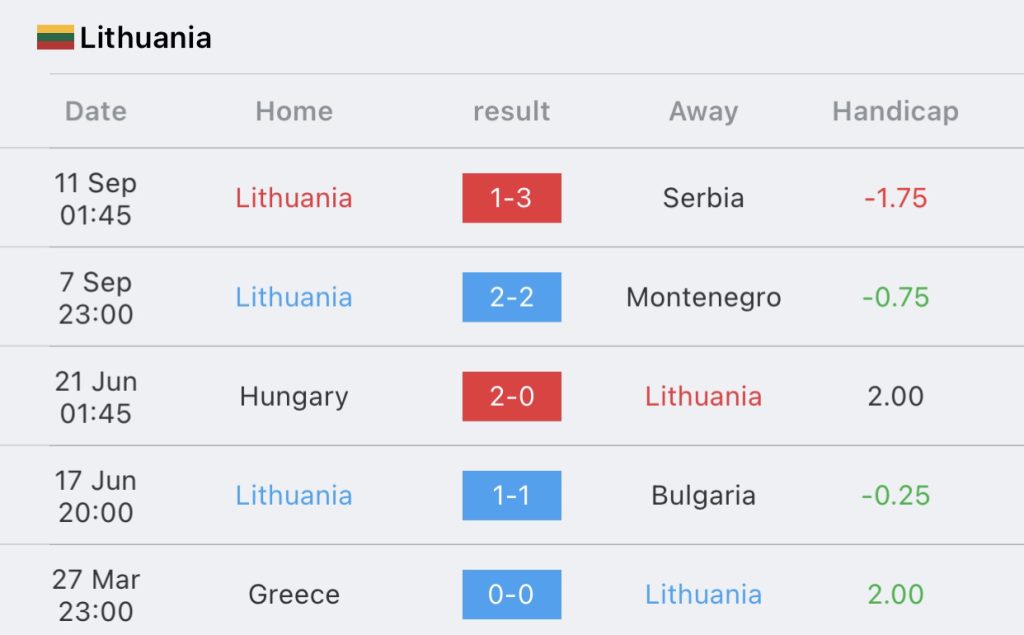1024x635 pixels.
Task: Open the 1-1 result against Bulgaria
Action: tap(511, 495)
